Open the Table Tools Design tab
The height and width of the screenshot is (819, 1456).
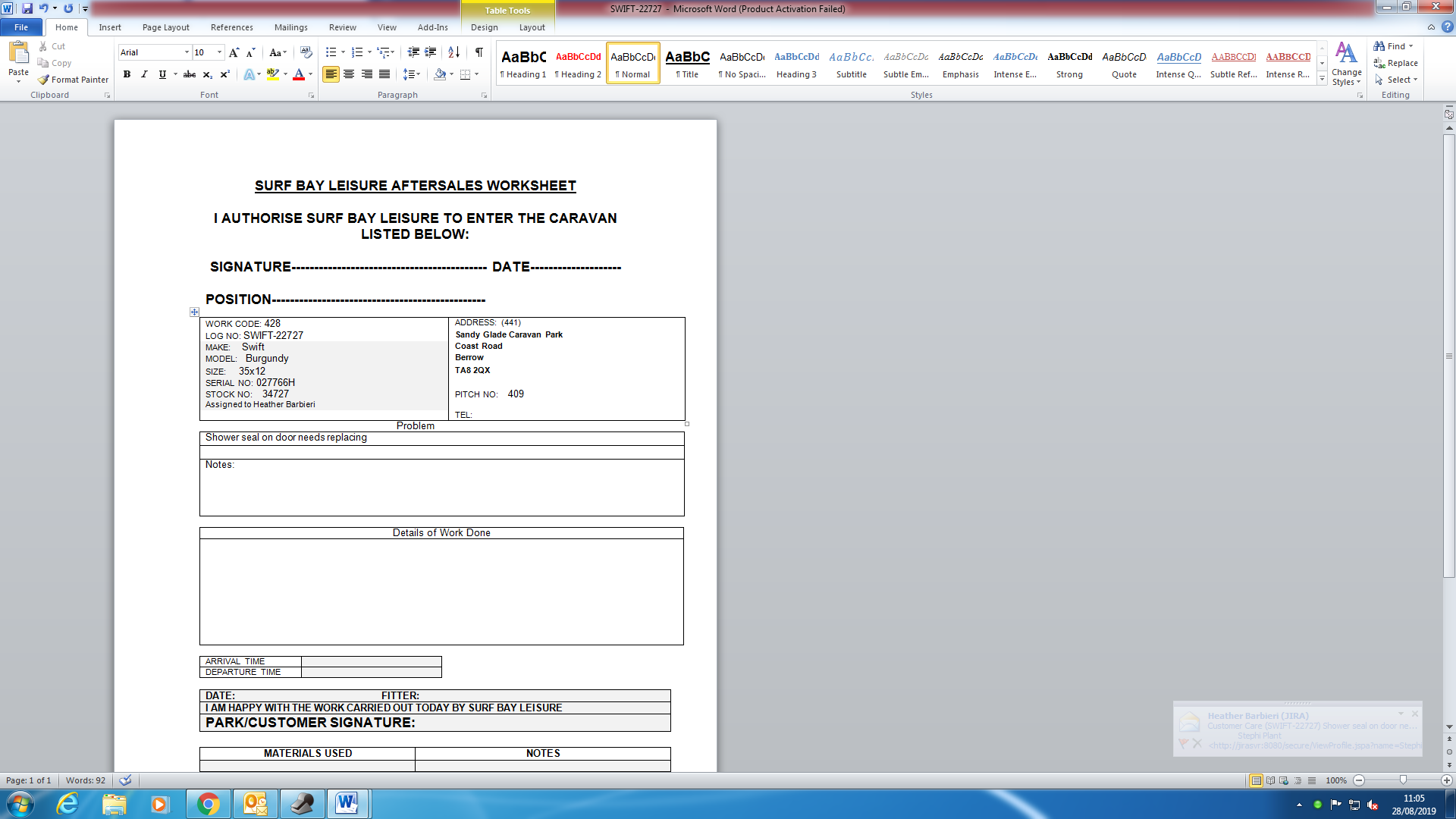coord(484,27)
